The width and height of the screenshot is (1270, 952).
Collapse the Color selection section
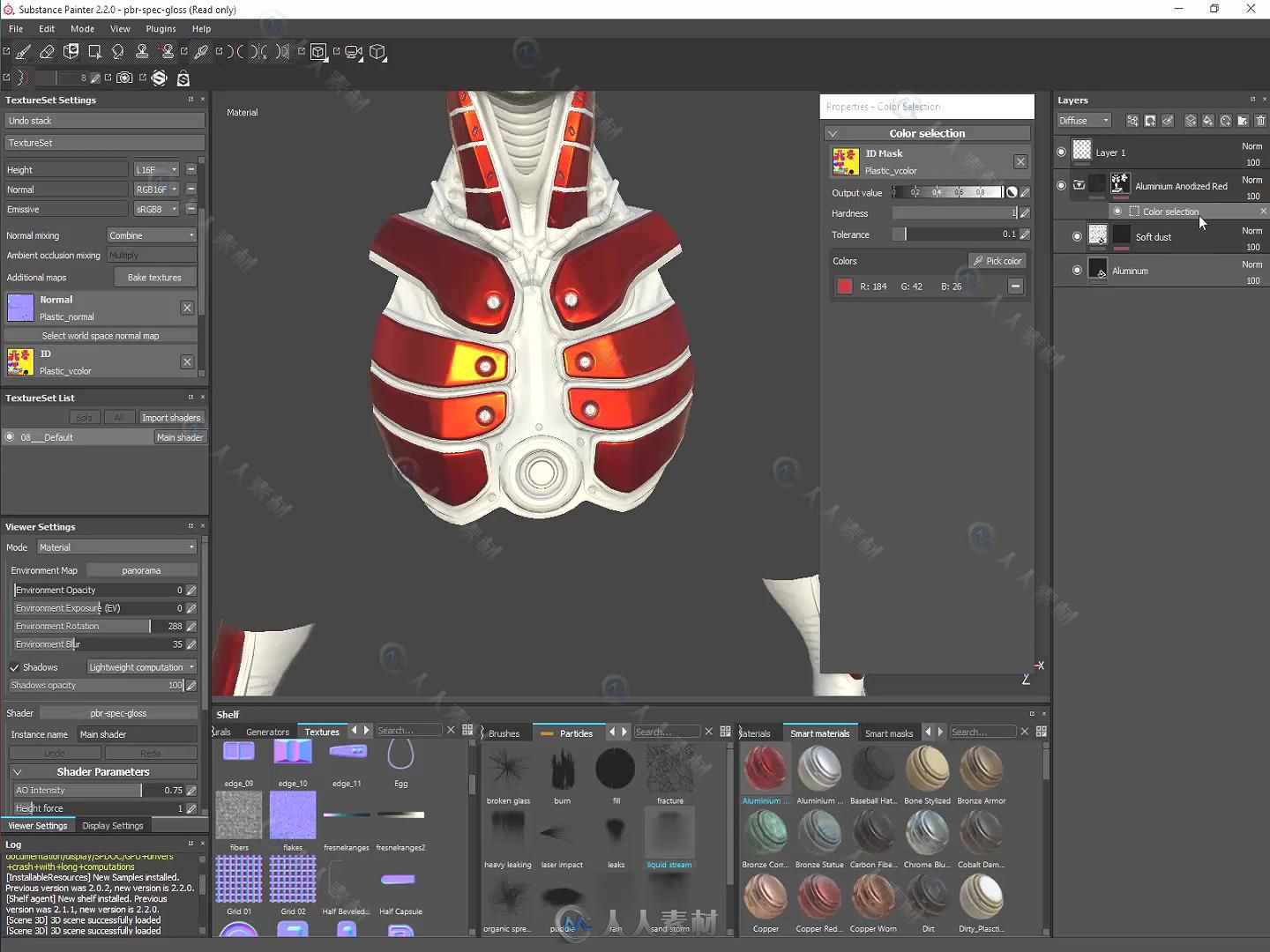point(833,133)
